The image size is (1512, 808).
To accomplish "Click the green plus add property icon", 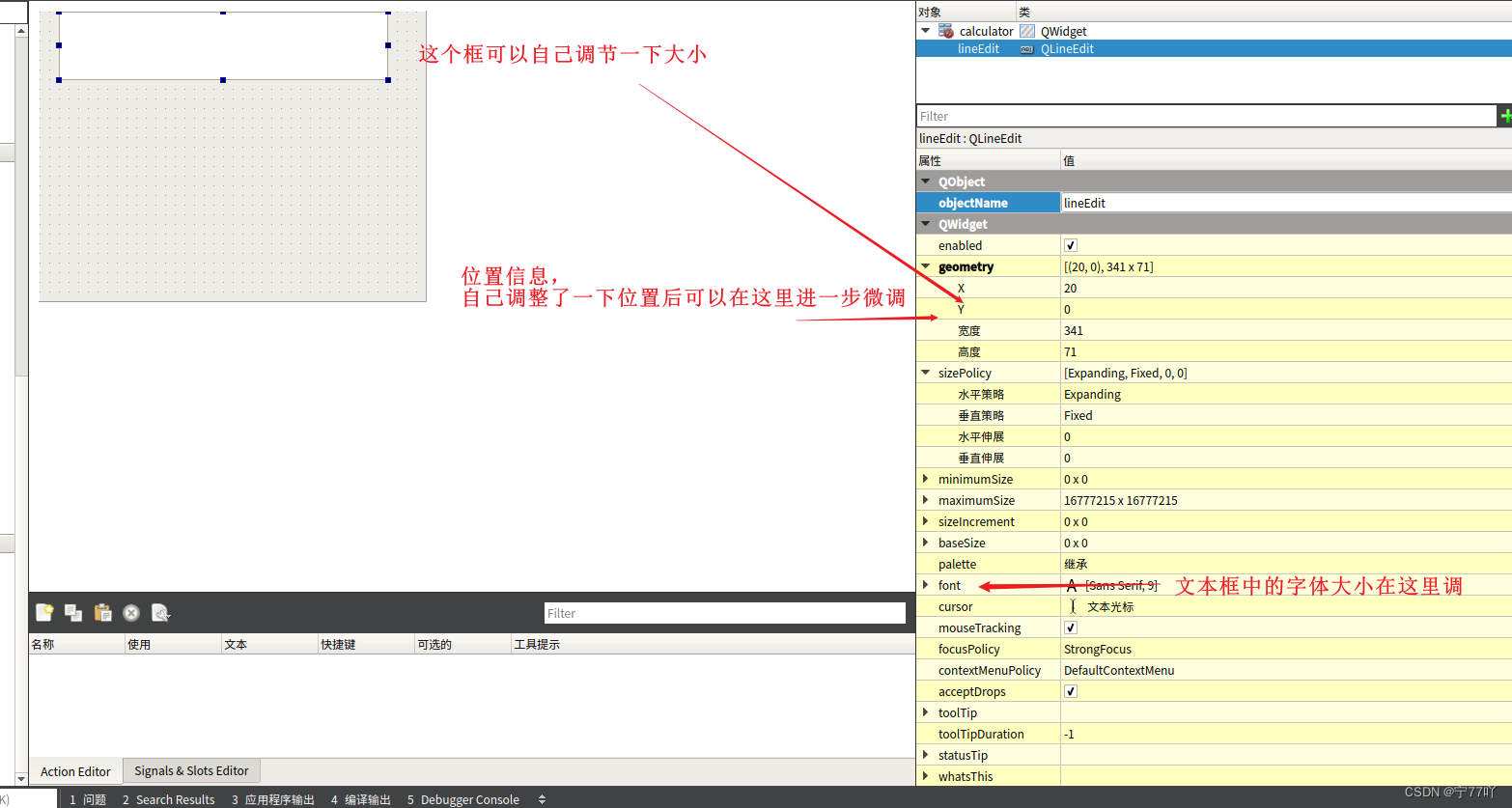I will tap(1505, 116).
